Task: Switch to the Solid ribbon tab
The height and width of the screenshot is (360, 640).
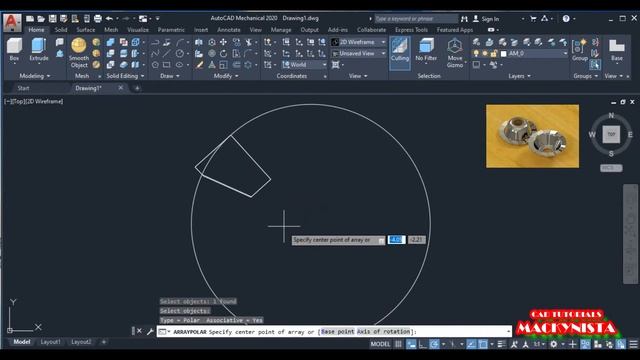Action: pos(61,30)
